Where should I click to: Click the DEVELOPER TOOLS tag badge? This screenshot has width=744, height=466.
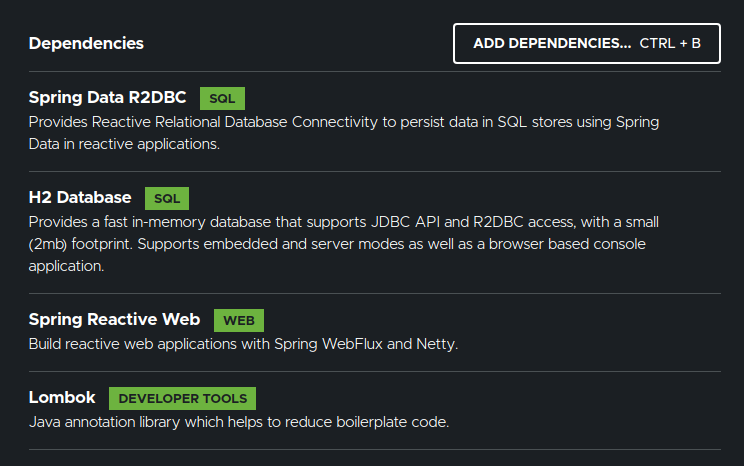[x=182, y=398]
